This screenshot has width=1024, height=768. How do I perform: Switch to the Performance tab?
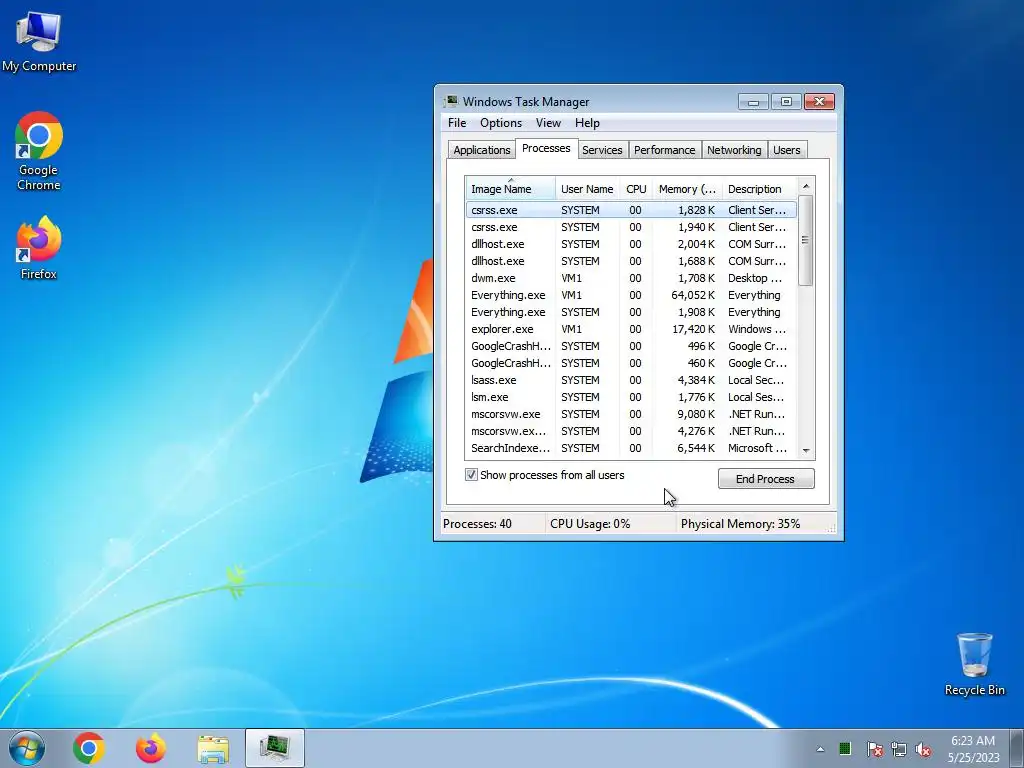664,150
